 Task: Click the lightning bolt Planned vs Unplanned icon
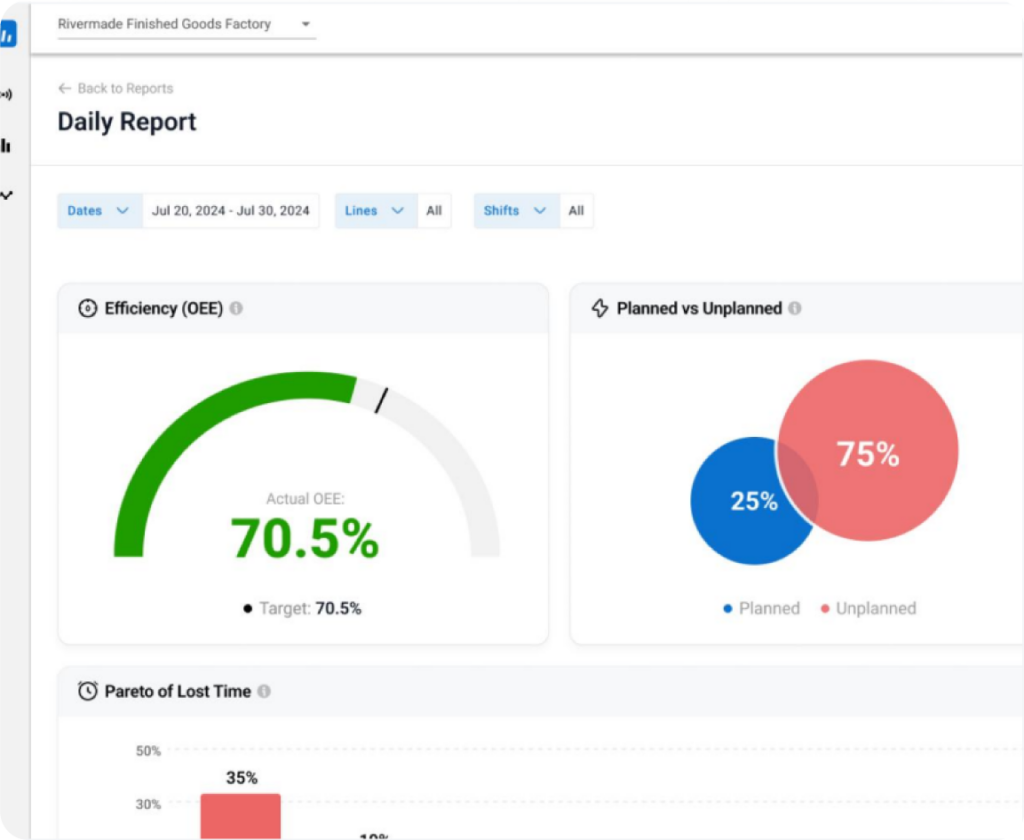[x=600, y=308]
